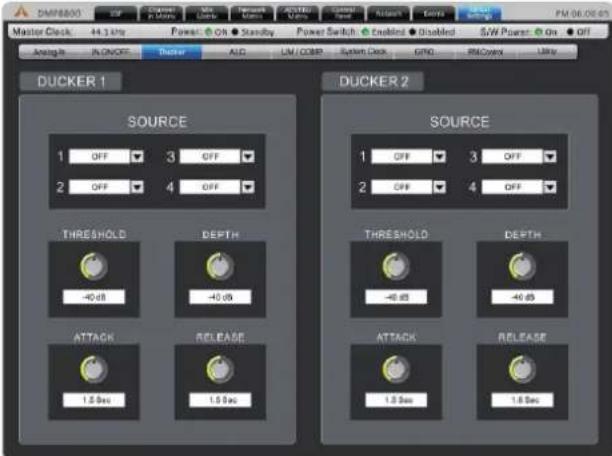612x456 pixels.
Task: Click Ducker 2 Attack knob
Action: (x=396, y=369)
